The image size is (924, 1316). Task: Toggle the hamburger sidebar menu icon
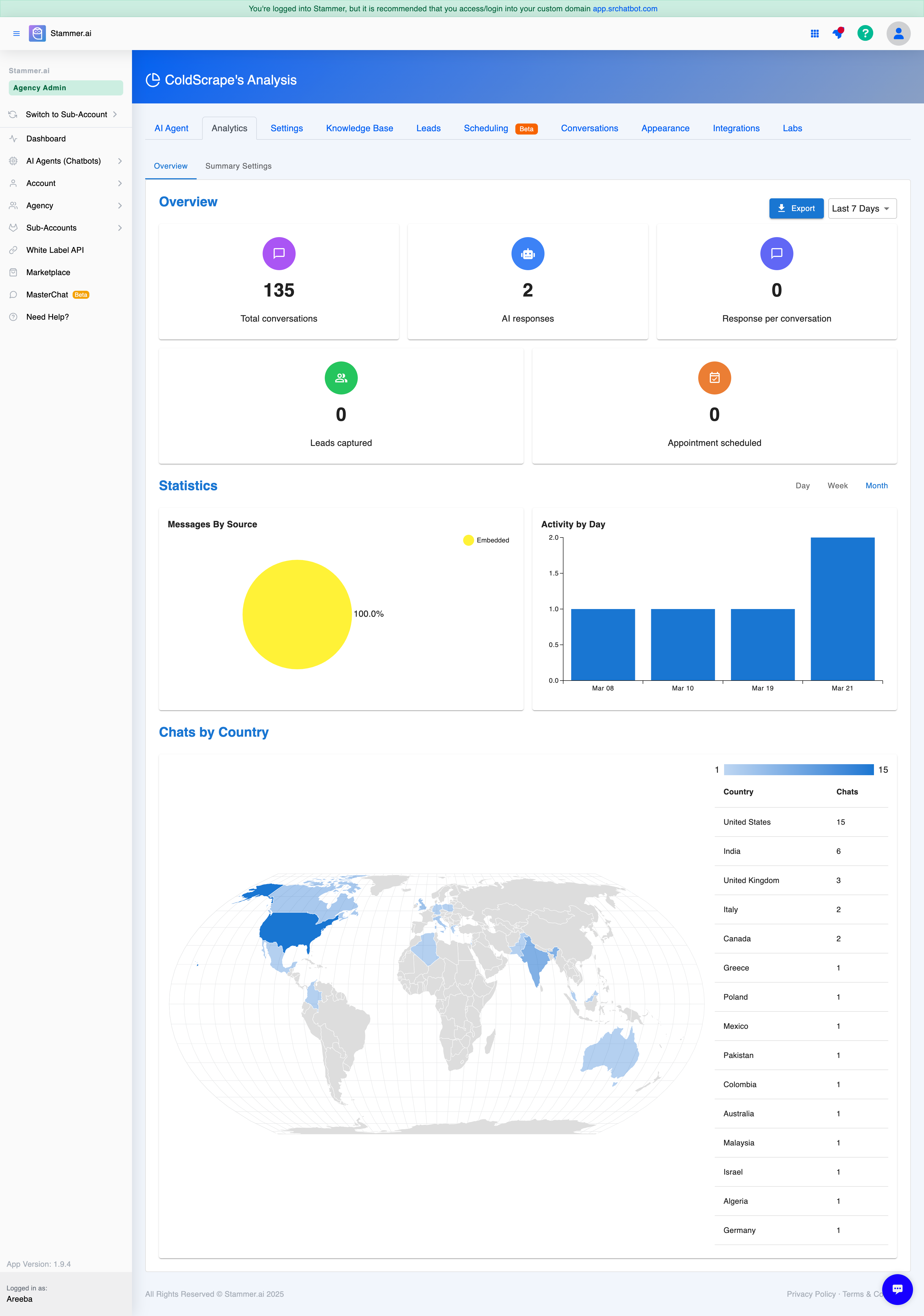point(16,33)
